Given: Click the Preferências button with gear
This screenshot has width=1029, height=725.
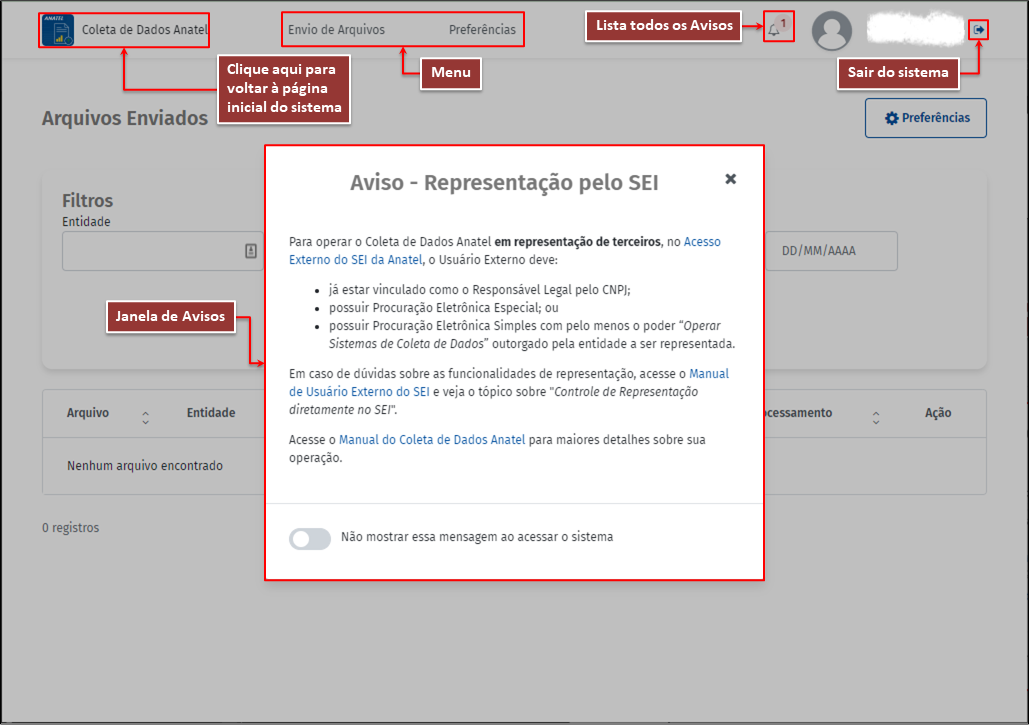Looking at the screenshot, I should (926, 118).
